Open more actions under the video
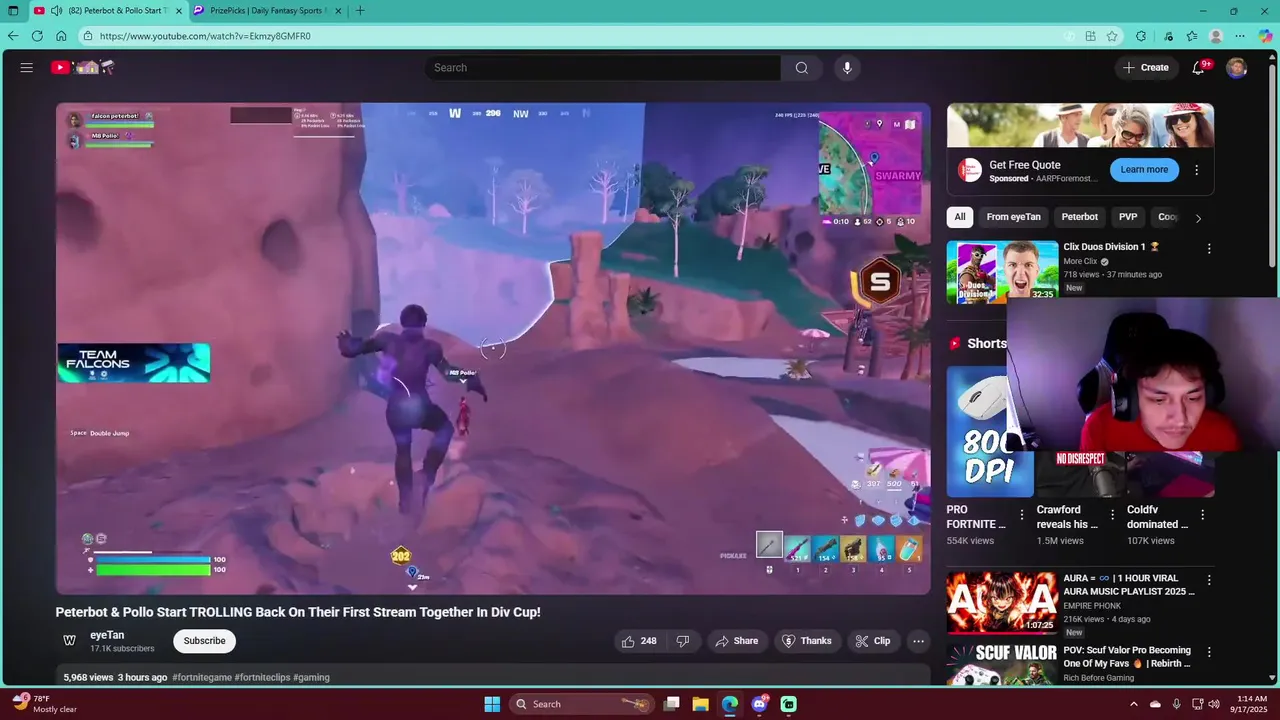This screenshot has height=720, width=1280. click(x=918, y=641)
